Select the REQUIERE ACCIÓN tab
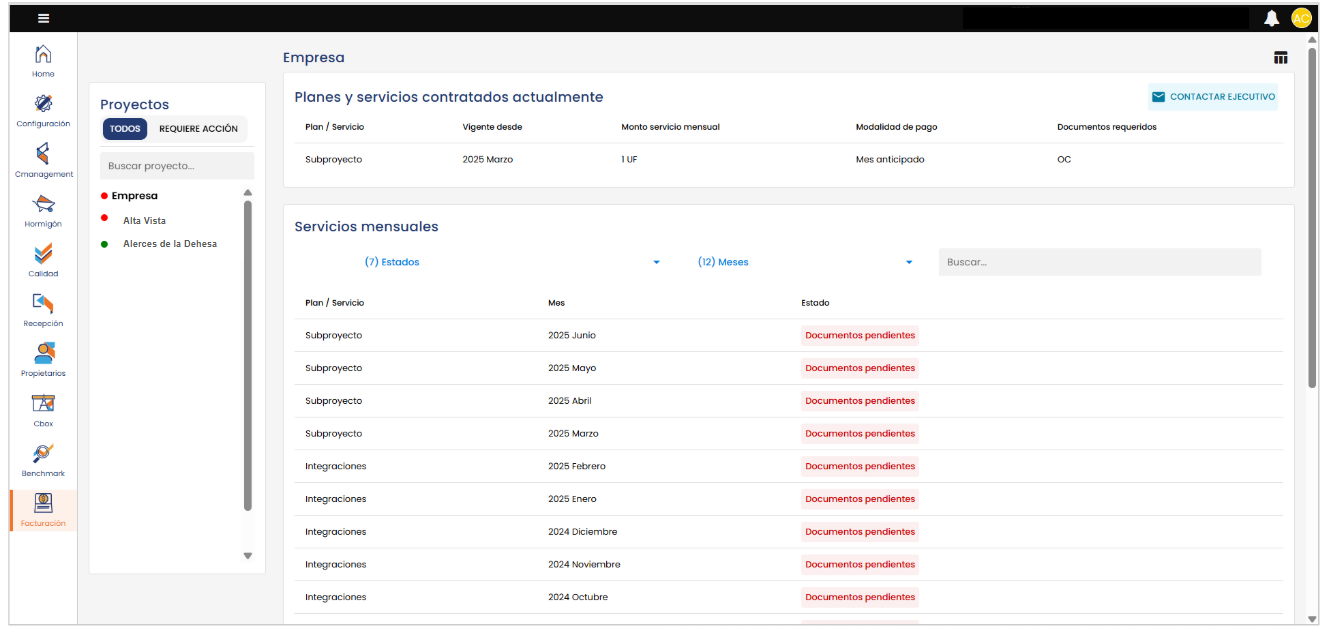Viewport: 1330px width, 634px height. point(198,129)
